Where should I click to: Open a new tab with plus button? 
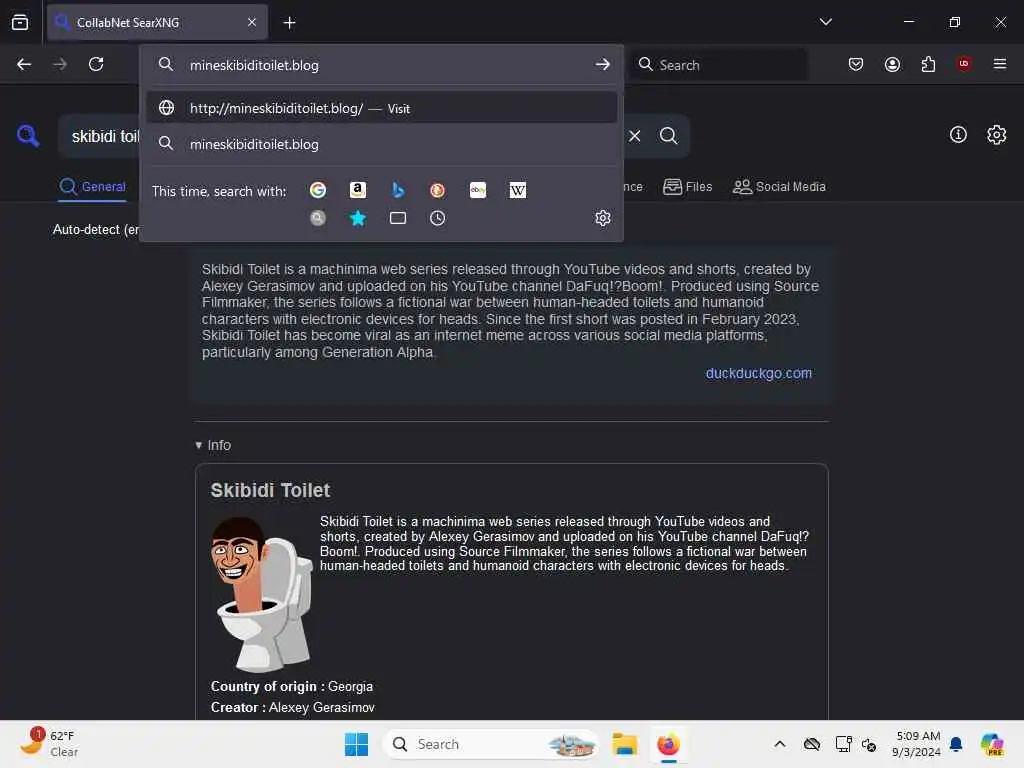coord(289,23)
